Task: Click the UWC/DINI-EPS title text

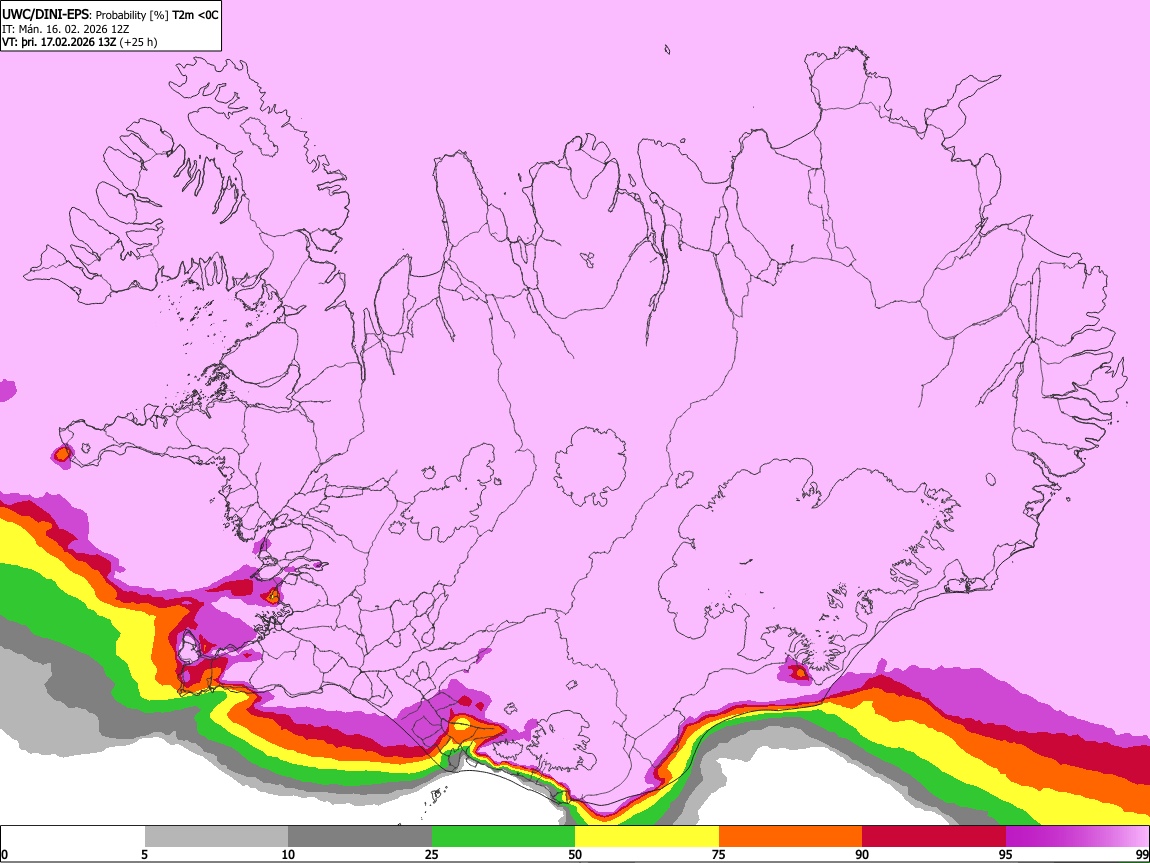Action: (43, 14)
